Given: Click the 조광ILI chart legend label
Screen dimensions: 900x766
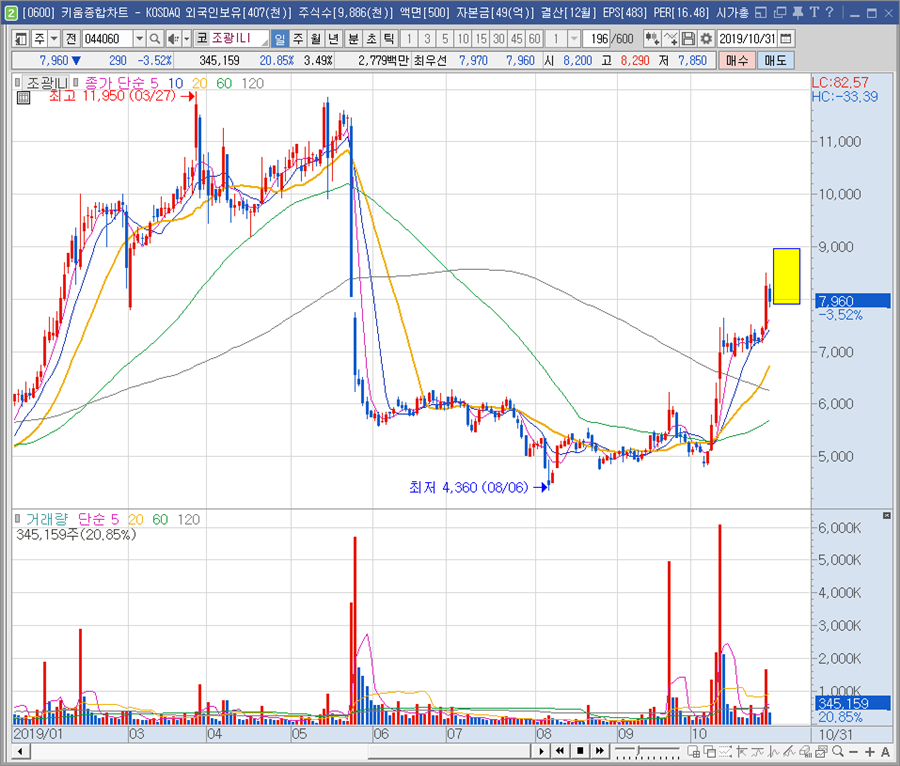Looking at the screenshot, I should 47,83.
